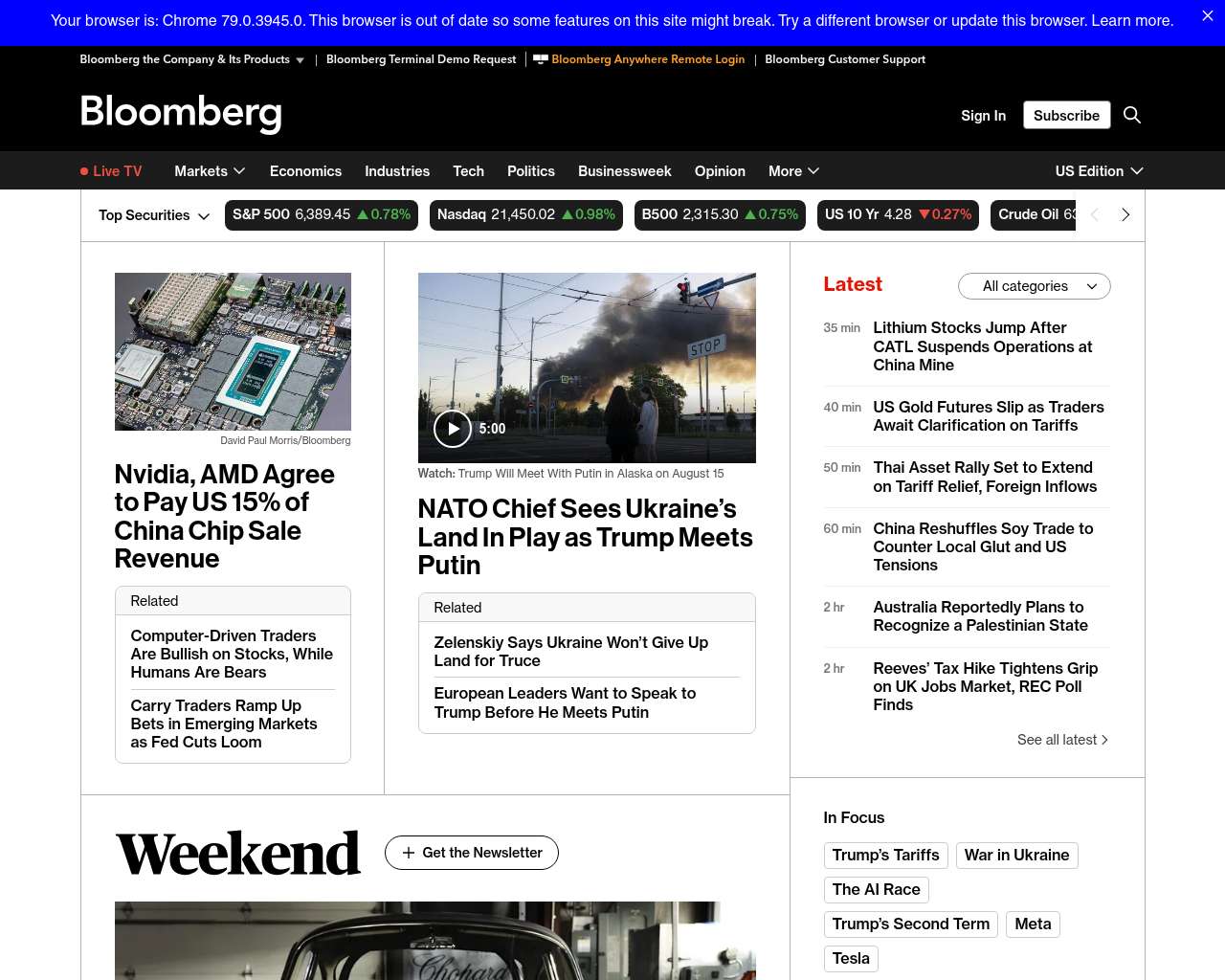Screen dimensions: 1225x980
Task: Select the Tesla focus tag
Action: click(x=851, y=959)
